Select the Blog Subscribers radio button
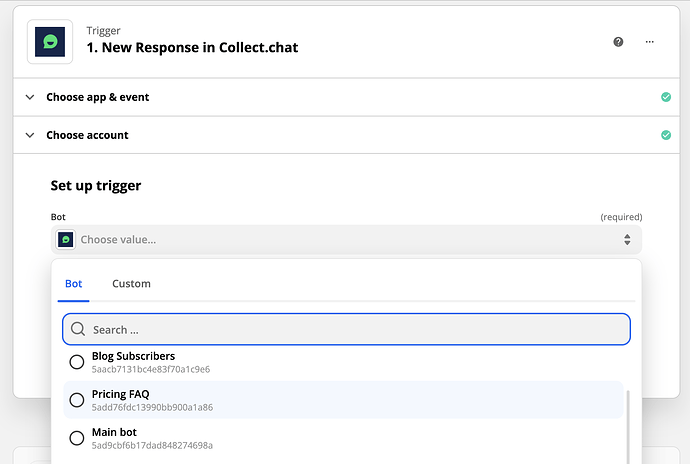The width and height of the screenshot is (690, 464). (x=77, y=362)
